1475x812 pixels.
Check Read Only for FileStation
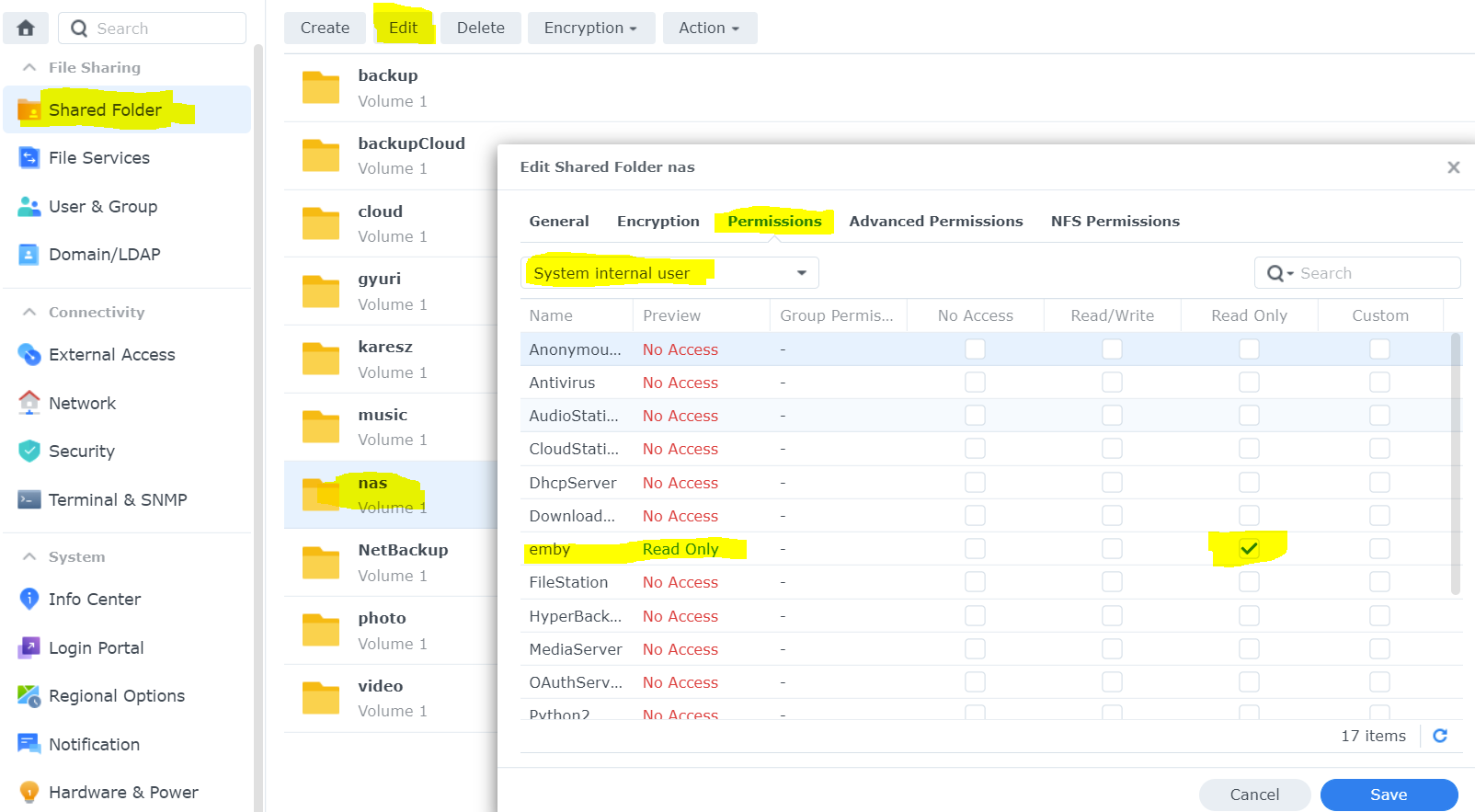(x=1249, y=582)
